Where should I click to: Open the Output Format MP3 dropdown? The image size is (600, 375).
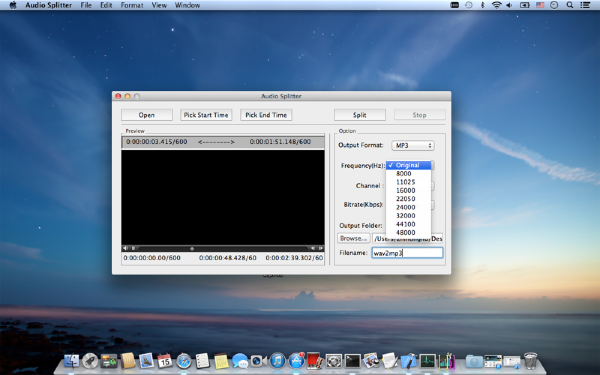click(x=413, y=145)
